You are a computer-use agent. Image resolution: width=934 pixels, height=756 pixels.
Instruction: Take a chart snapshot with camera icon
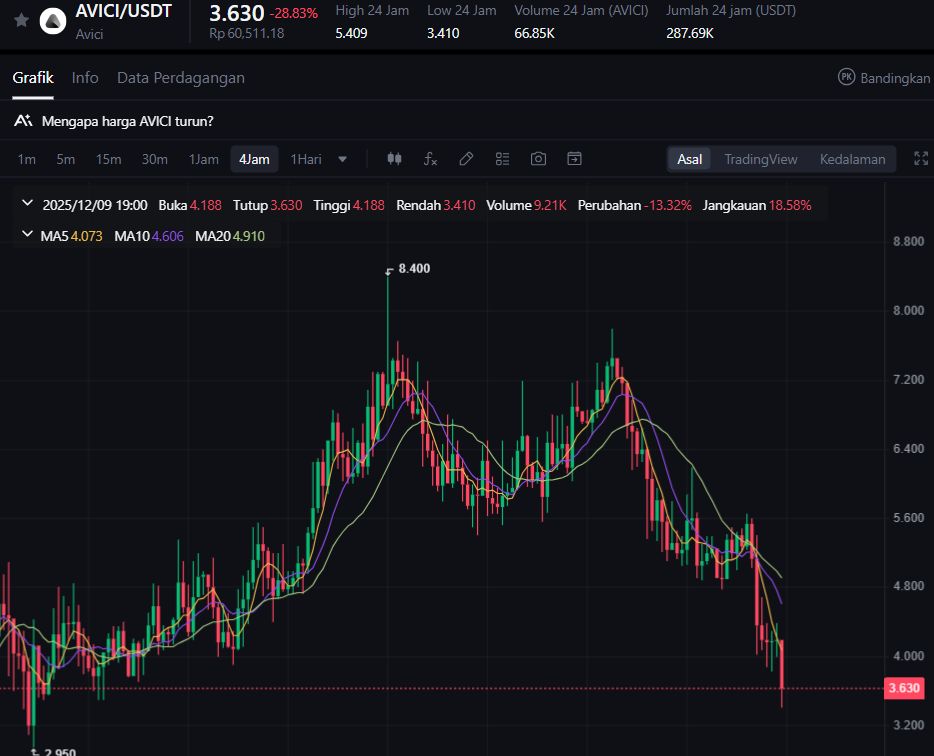(x=538, y=159)
